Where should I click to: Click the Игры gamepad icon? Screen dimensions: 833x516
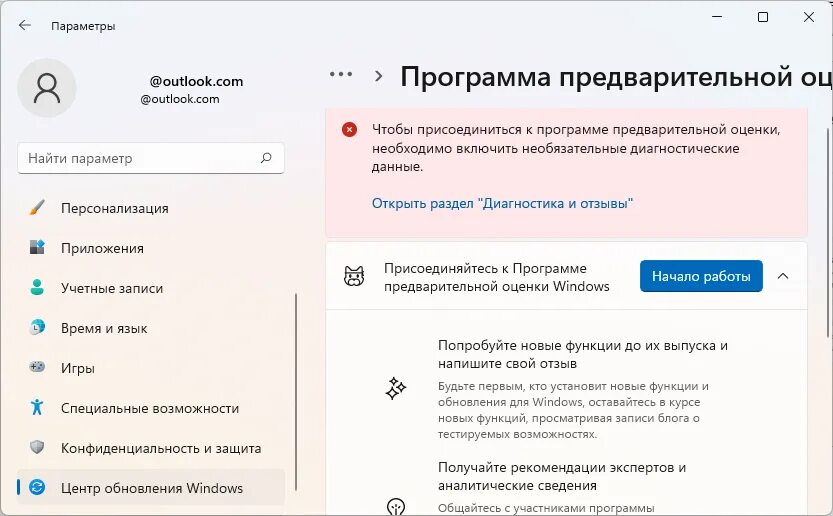pos(37,367)
